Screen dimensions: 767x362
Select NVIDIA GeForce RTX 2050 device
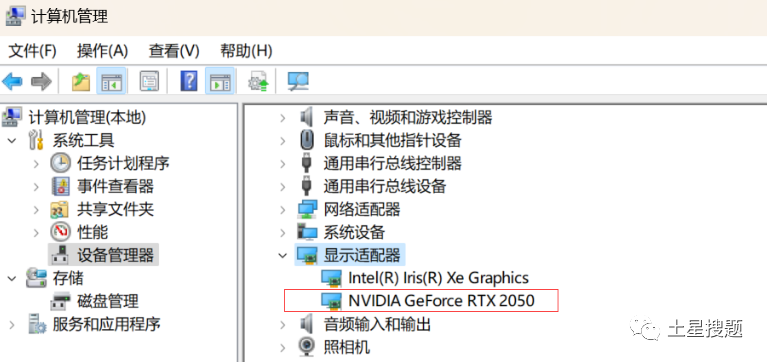[441, 300]
